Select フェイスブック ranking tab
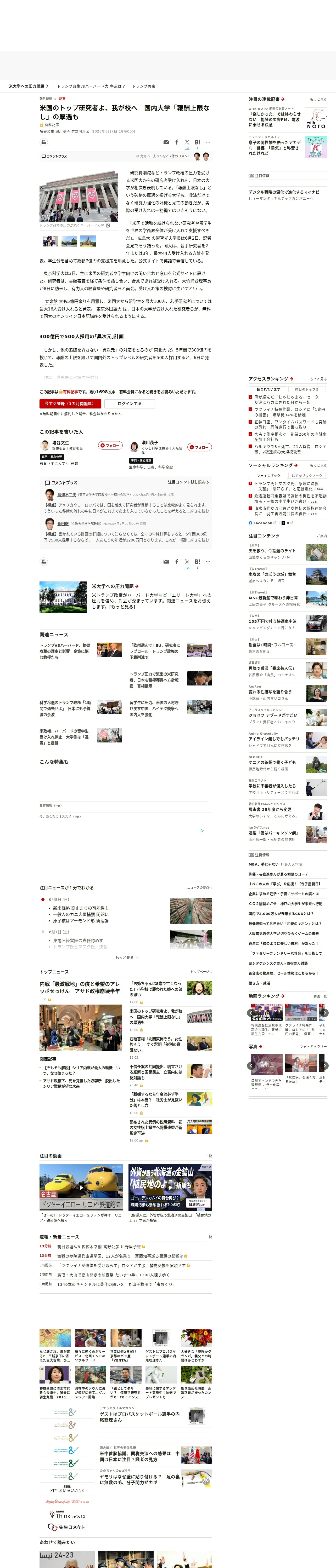Image resolution: width=336 pixels, height=1568 pixels. tap(268, 475)
